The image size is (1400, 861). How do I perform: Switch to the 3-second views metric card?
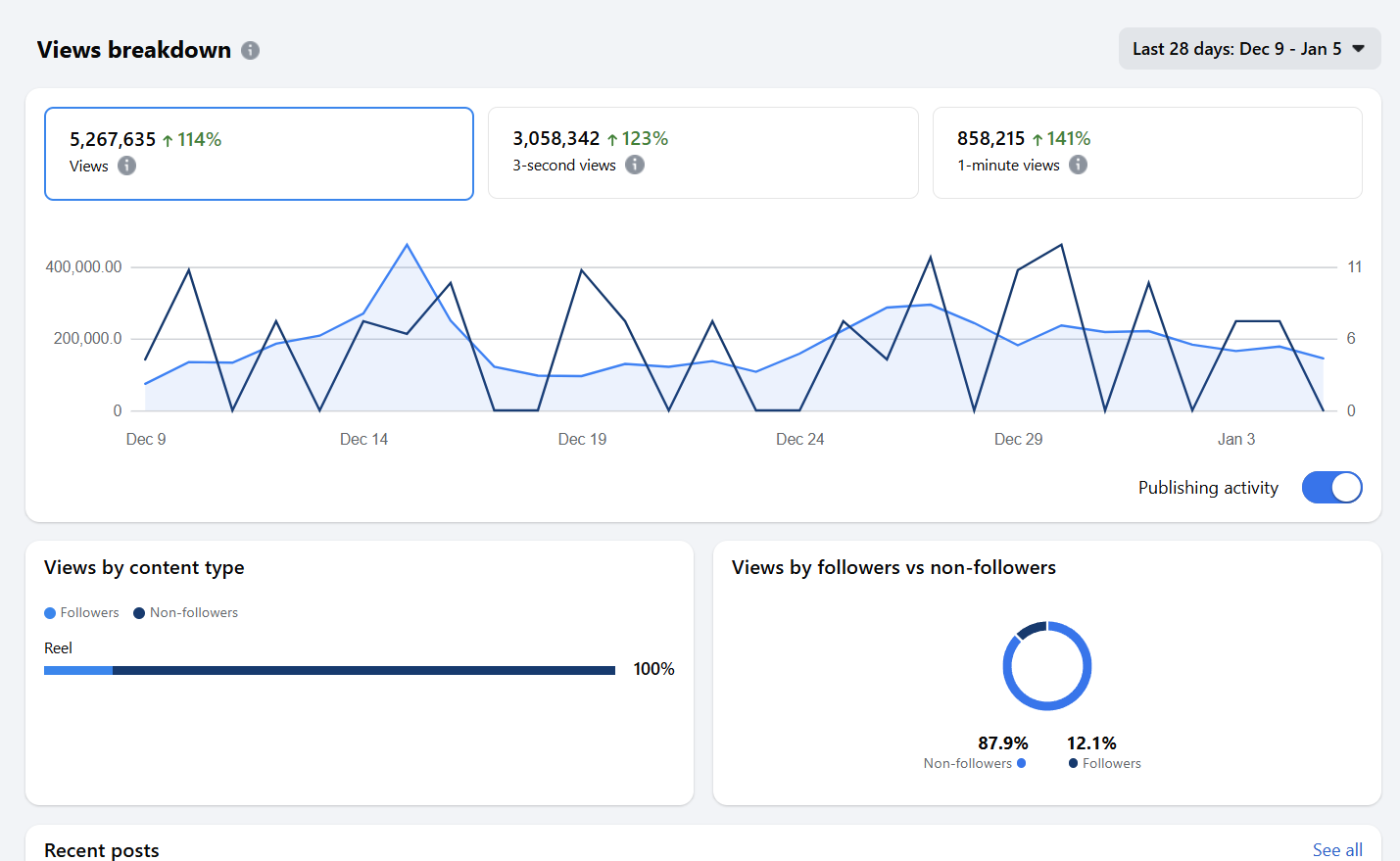click(x=702, y=153)
